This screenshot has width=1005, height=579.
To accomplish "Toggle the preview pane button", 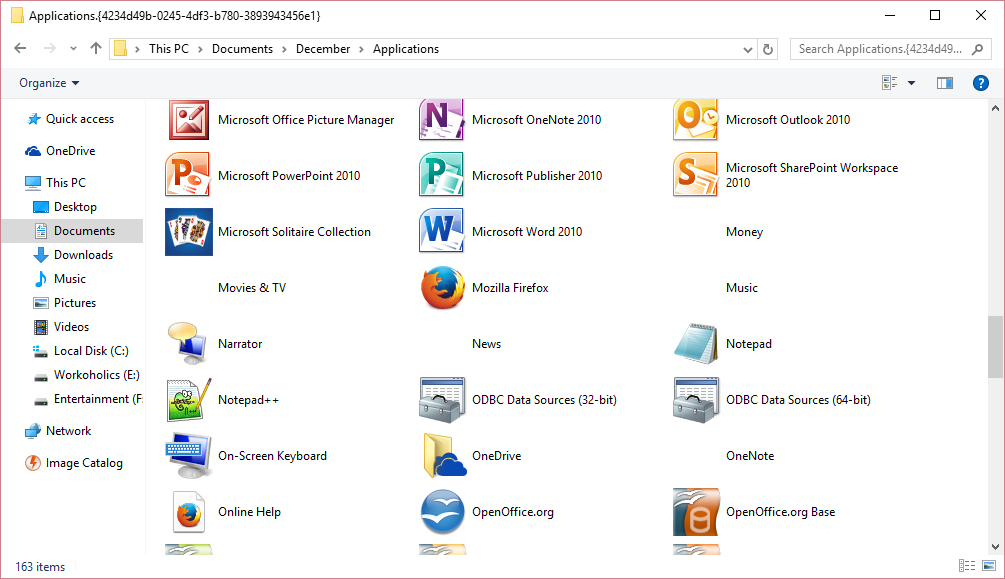I will click(x=945, y=83).
